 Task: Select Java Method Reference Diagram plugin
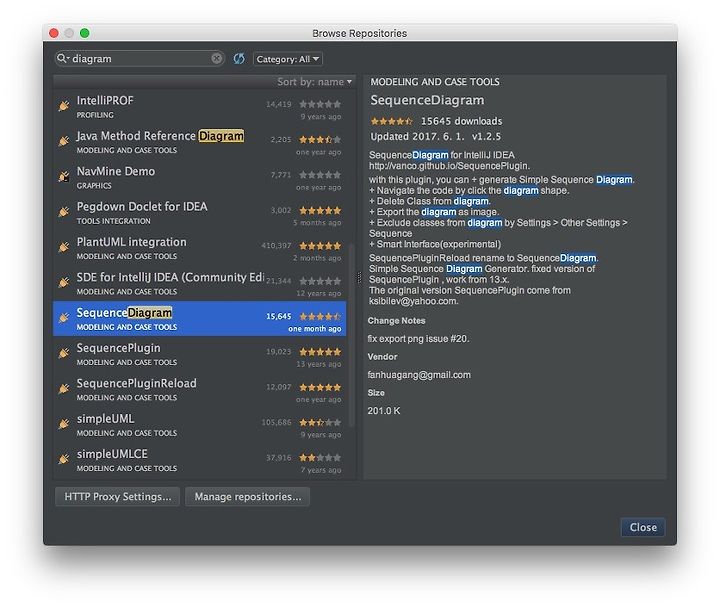(x=200, y=142)
